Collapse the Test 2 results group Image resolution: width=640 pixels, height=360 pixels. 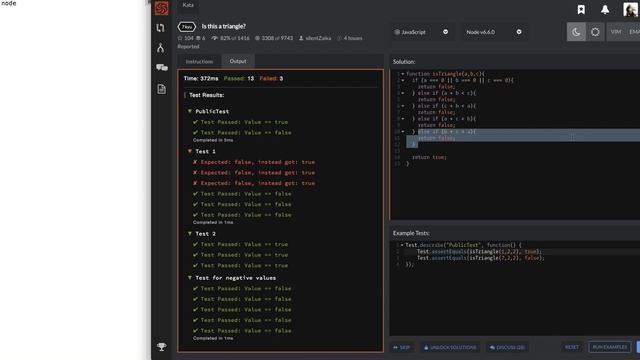(190, 233)
